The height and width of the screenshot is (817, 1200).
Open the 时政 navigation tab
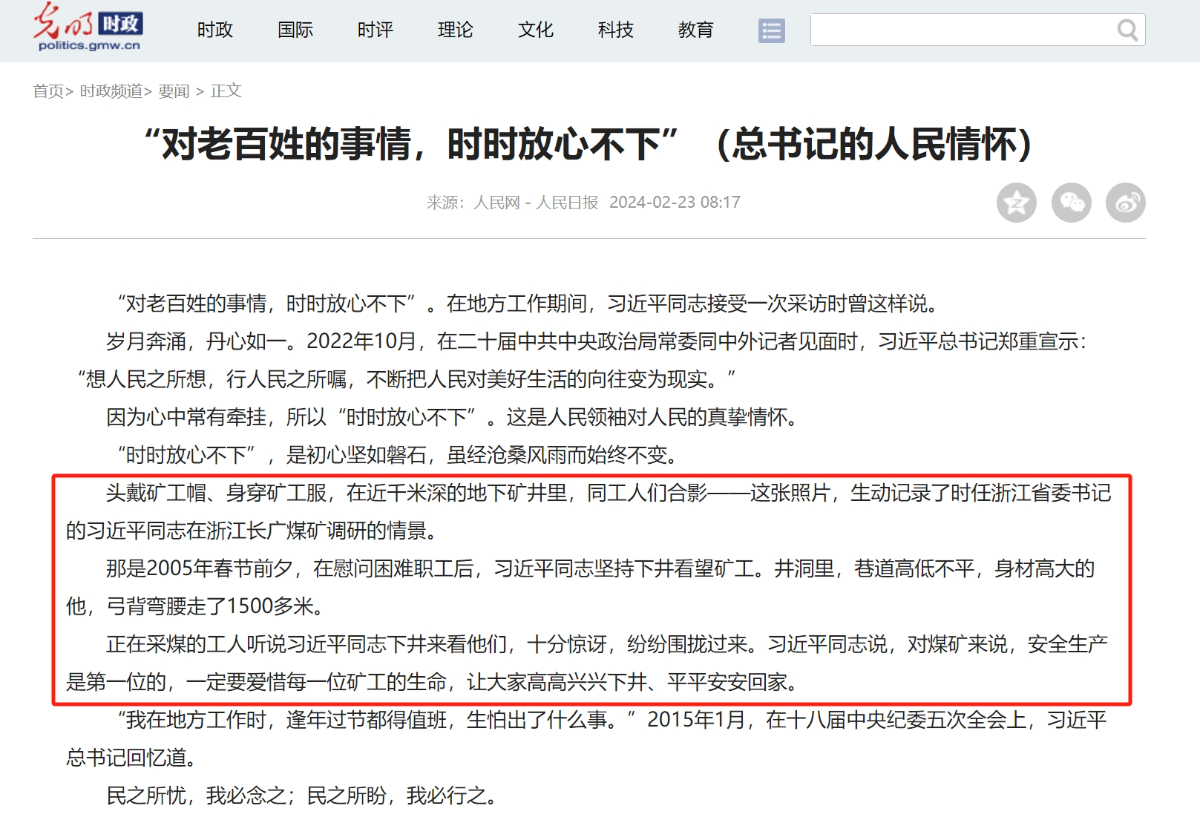coord(215,30)
